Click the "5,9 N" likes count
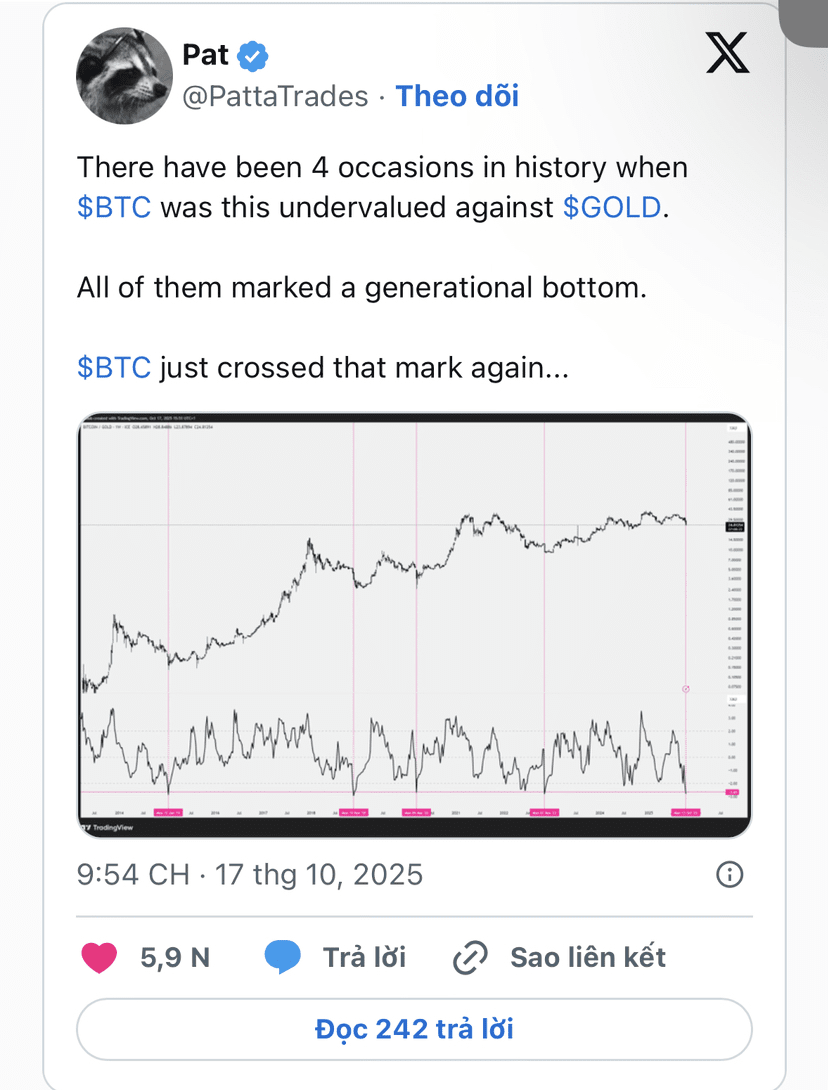Image resolution: width=828 pixels, height=1090 pixels. point(175,957)
